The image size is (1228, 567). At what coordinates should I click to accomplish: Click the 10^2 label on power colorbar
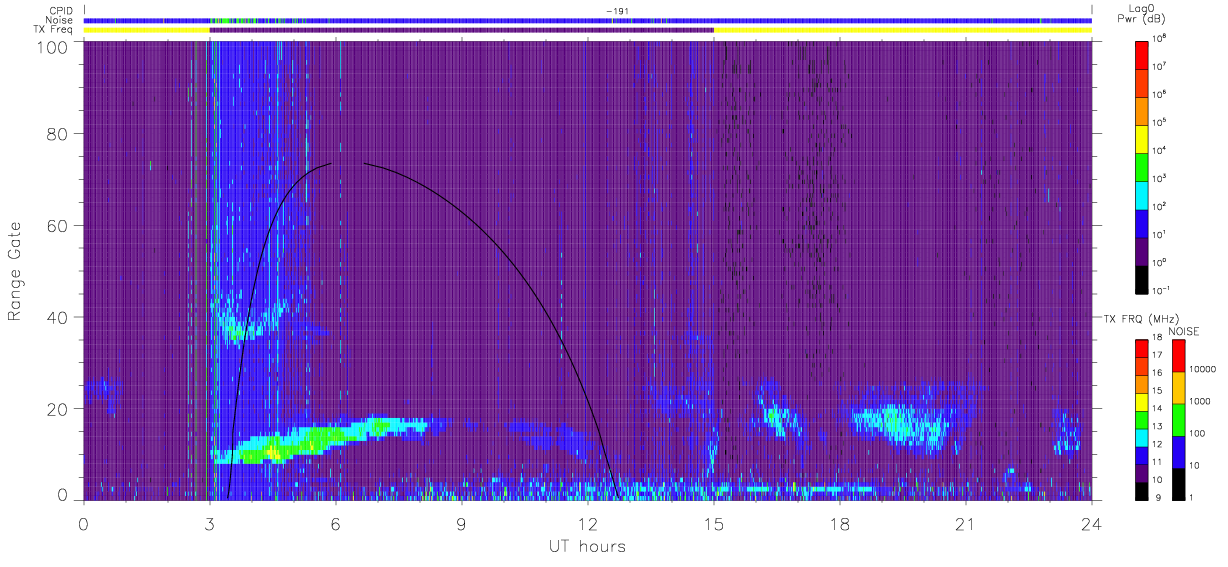pyautogui.click(x=1161, y=206)
